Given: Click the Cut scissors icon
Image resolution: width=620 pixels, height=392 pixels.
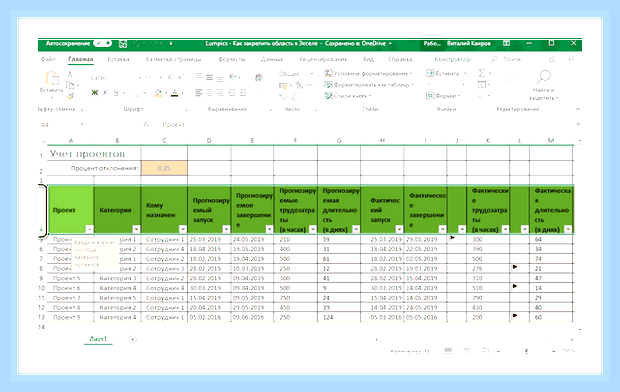Looking at the screenshot, I should tap(70, 74).
